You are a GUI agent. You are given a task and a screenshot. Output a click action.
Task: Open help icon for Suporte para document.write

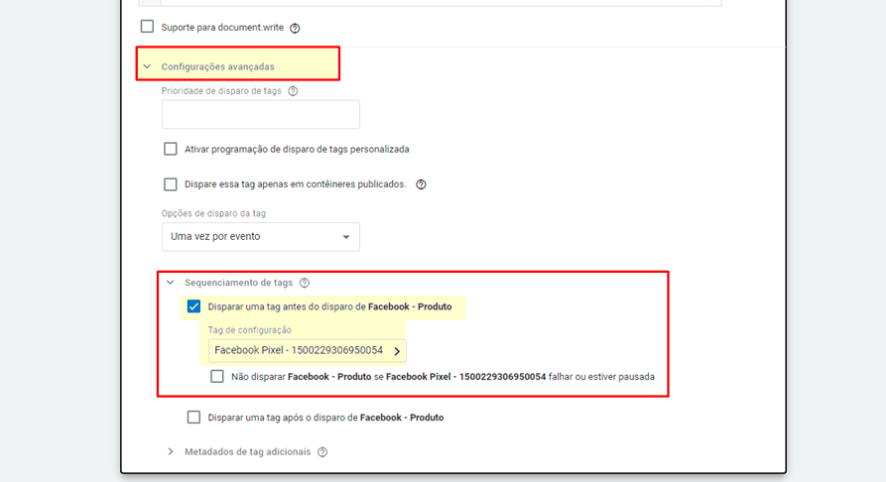point(295,28)
